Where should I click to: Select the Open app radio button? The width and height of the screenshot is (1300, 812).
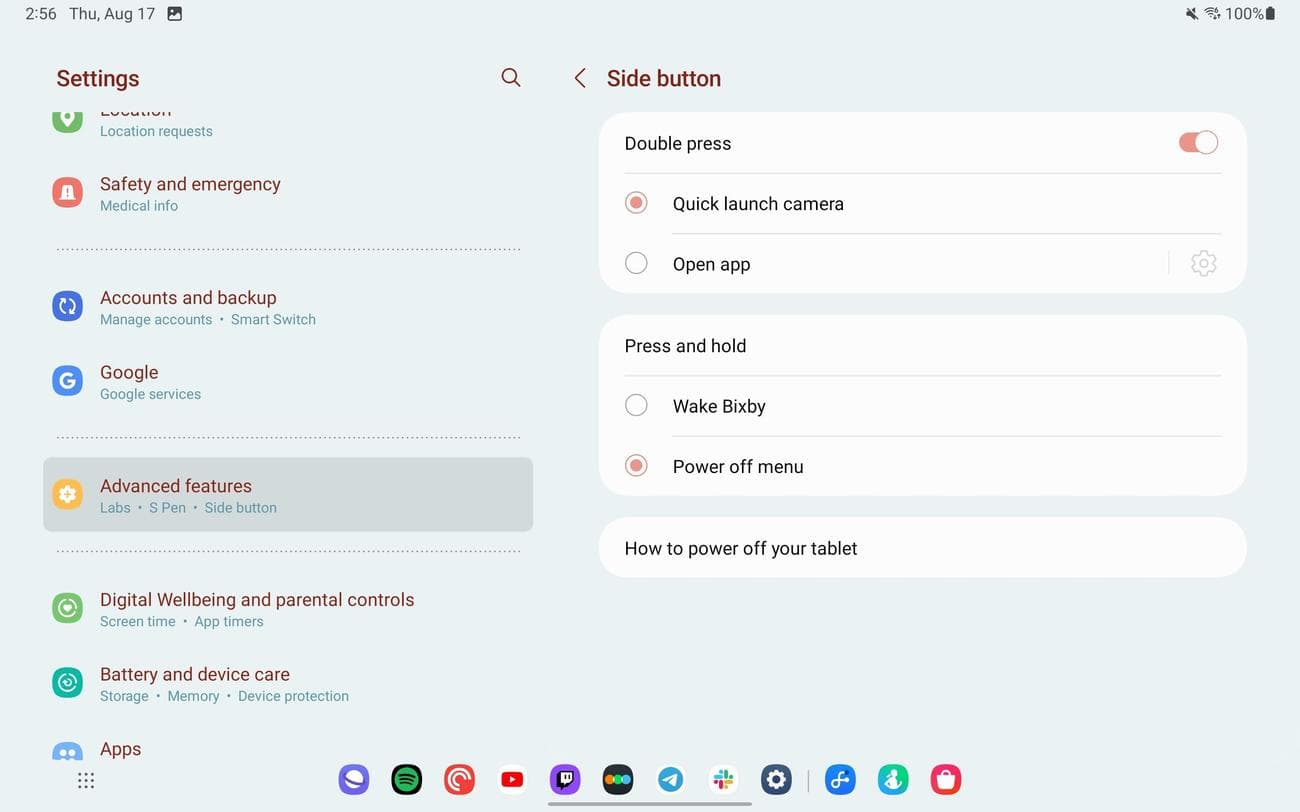636,264
